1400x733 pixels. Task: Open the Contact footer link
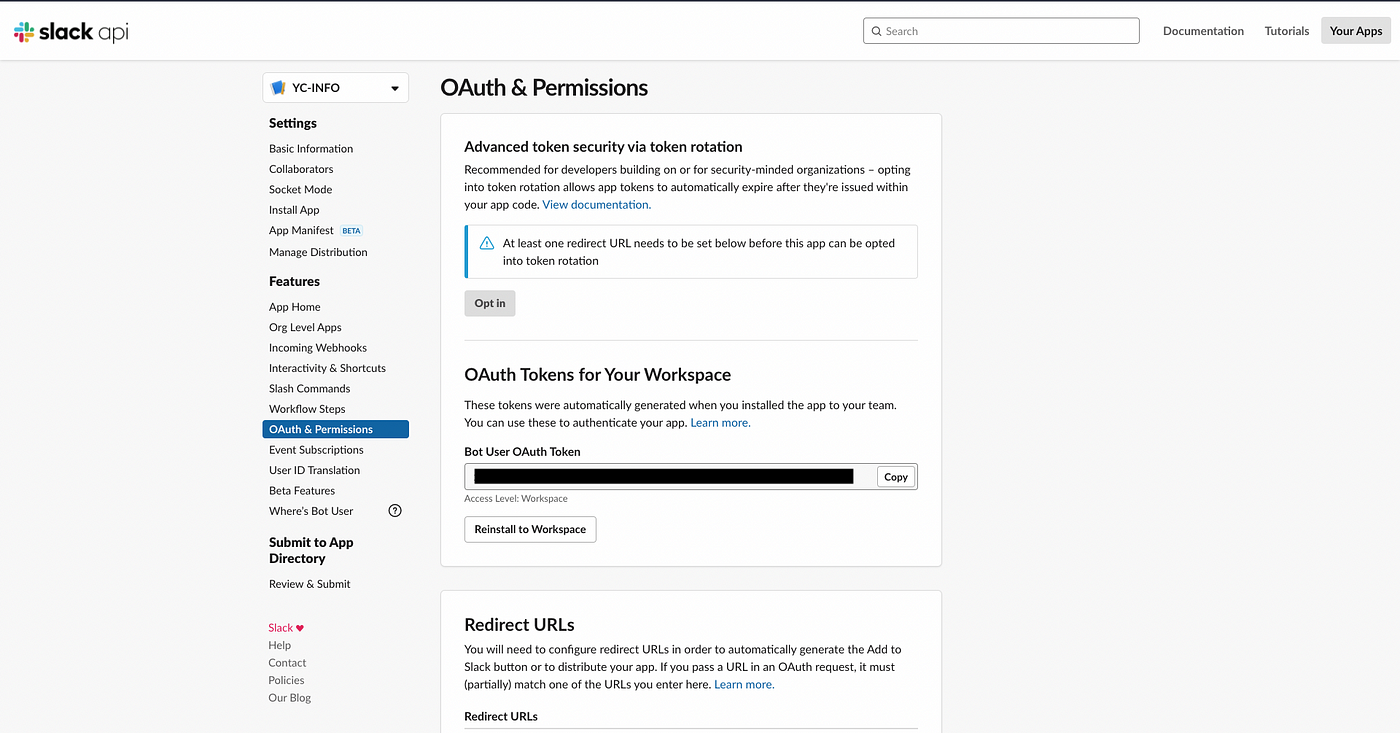point(287,663)
